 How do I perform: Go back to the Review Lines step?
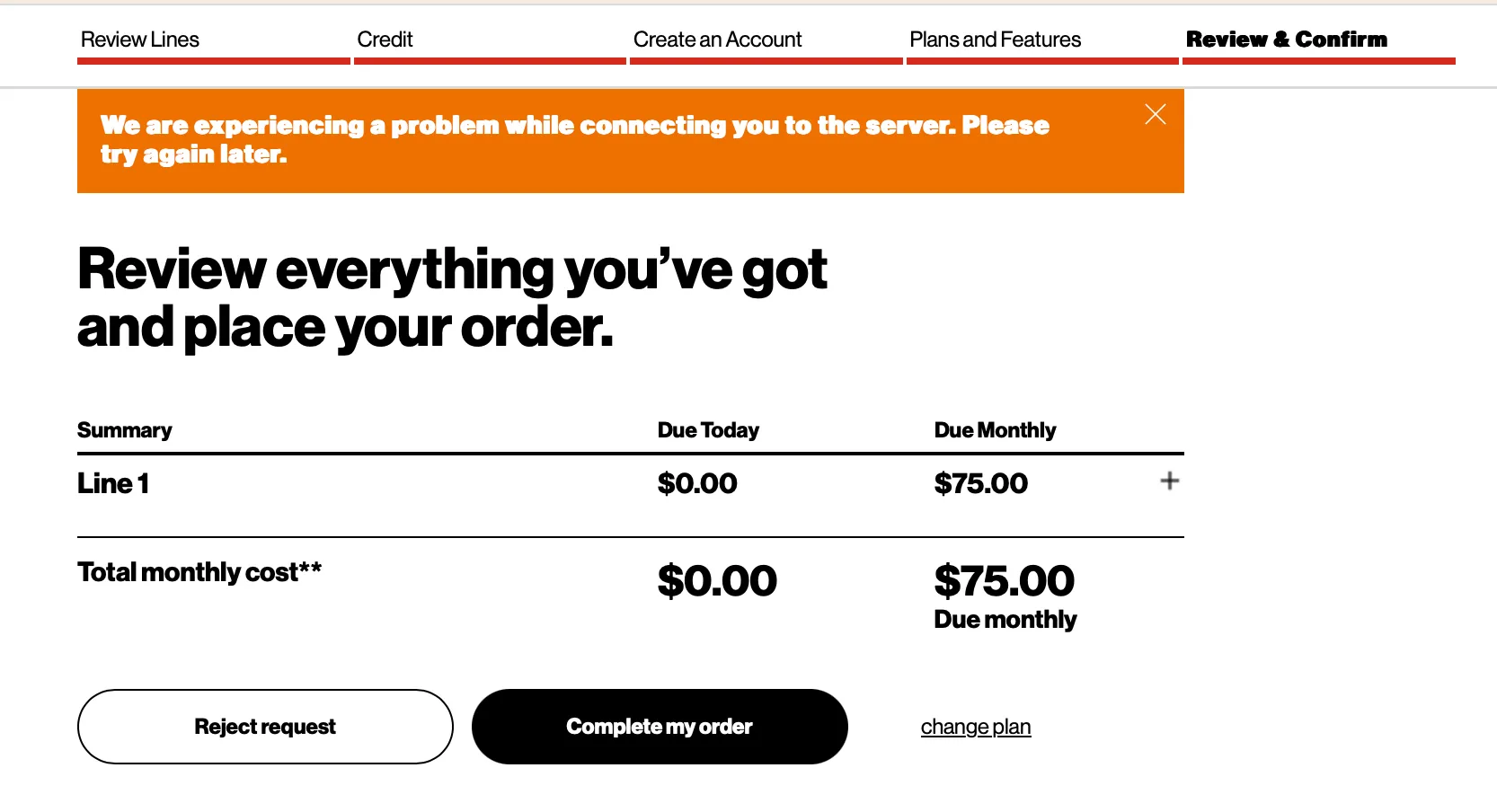tap(139, 40)
